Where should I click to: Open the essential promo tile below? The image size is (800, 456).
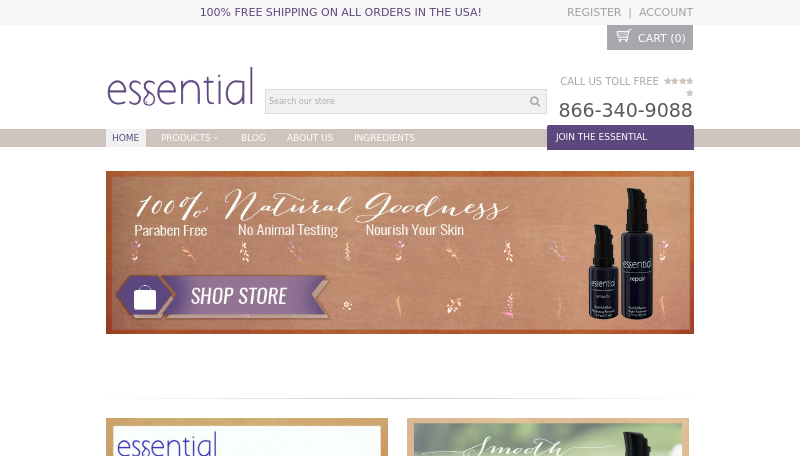pyautogui.click(x=247, y=437)
